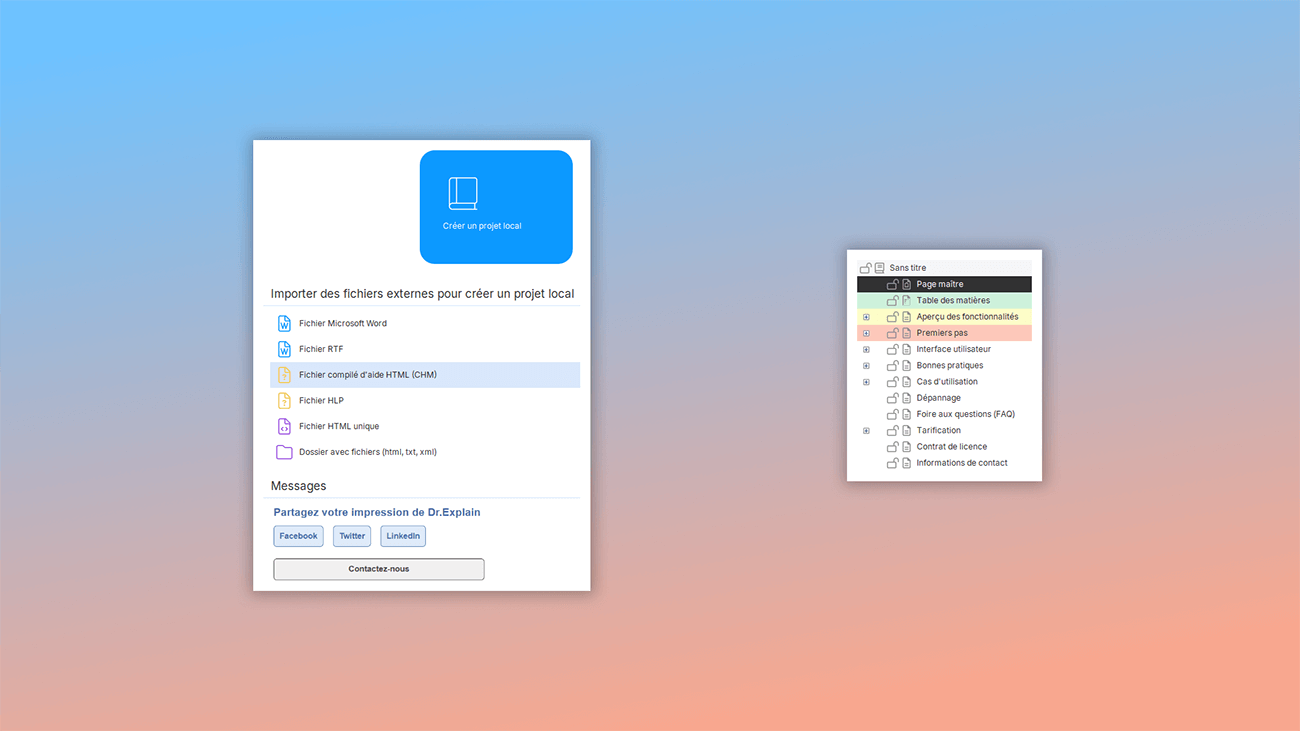The height and width of the screenshot is (731, 1300).
Task: Click the CHM compiled help file icon
Action: pyautogui.click(x=284, y=375)
